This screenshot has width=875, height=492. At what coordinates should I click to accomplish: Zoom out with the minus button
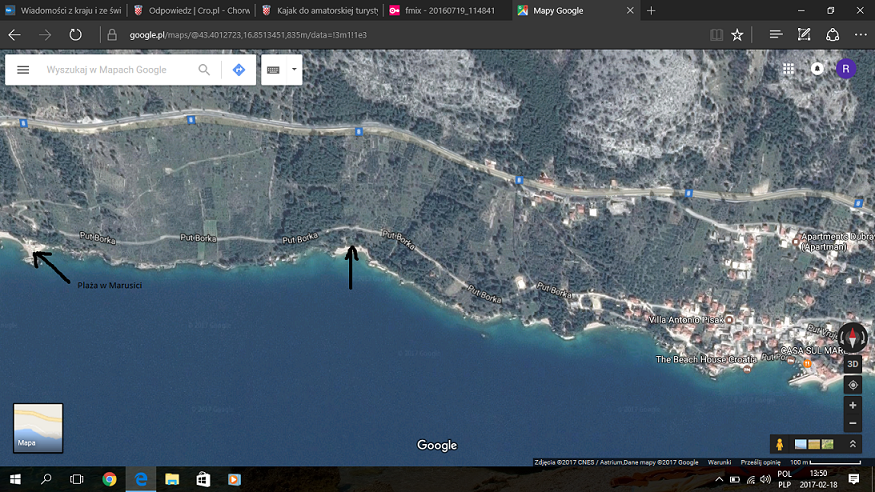852,425
